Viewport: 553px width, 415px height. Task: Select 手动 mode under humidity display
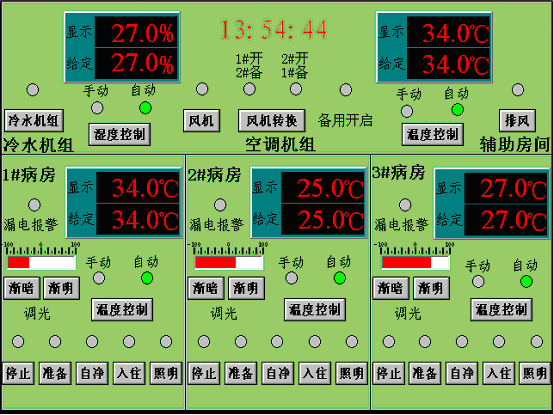pyautogui.click(x=97, y=108)
